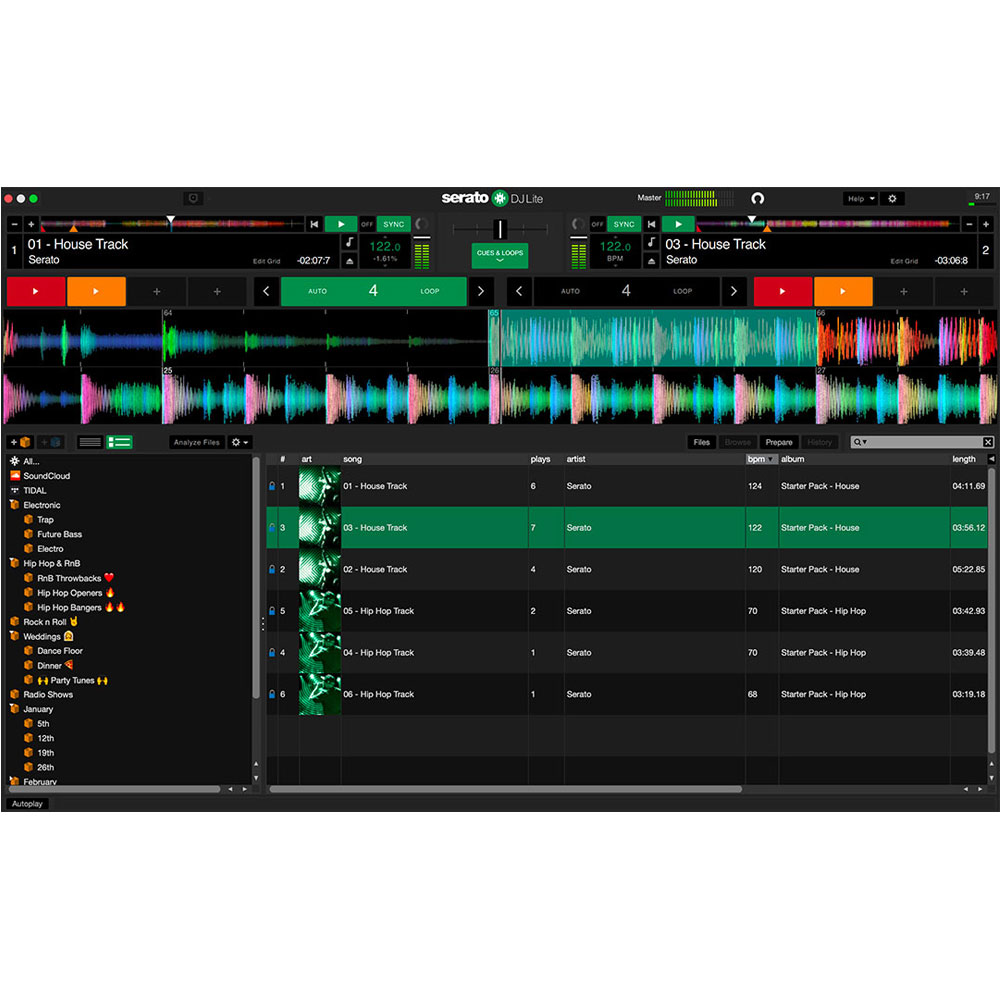Halve loop size on deck 1

(266, 291)
